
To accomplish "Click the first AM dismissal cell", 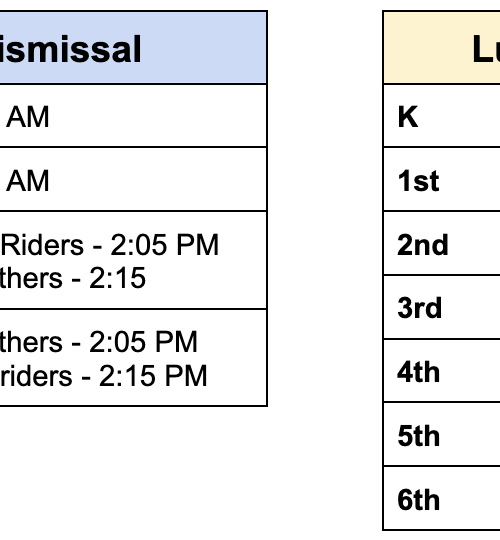I will (x=133, y=116).
